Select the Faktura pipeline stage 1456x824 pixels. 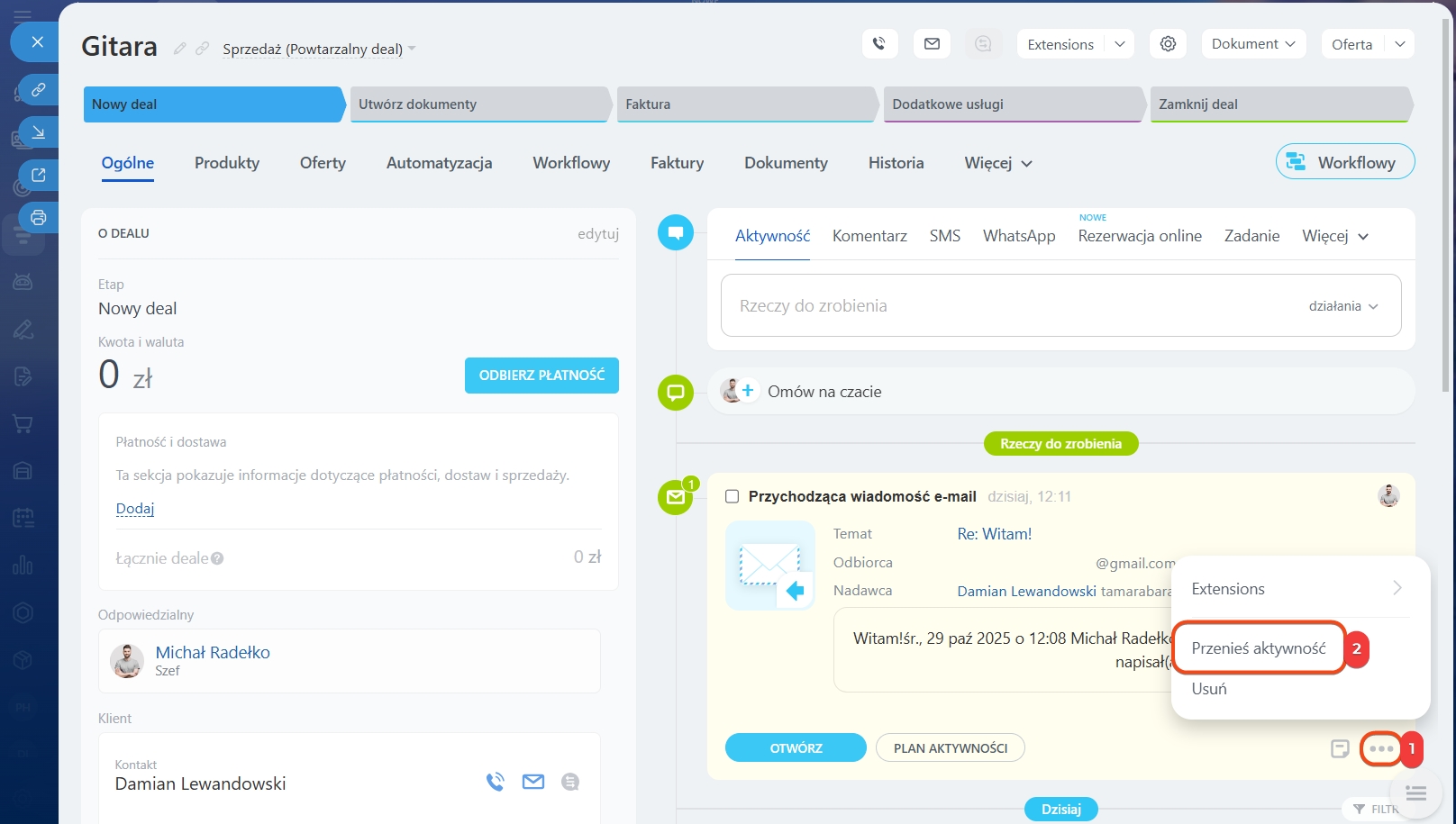(745, 104)
